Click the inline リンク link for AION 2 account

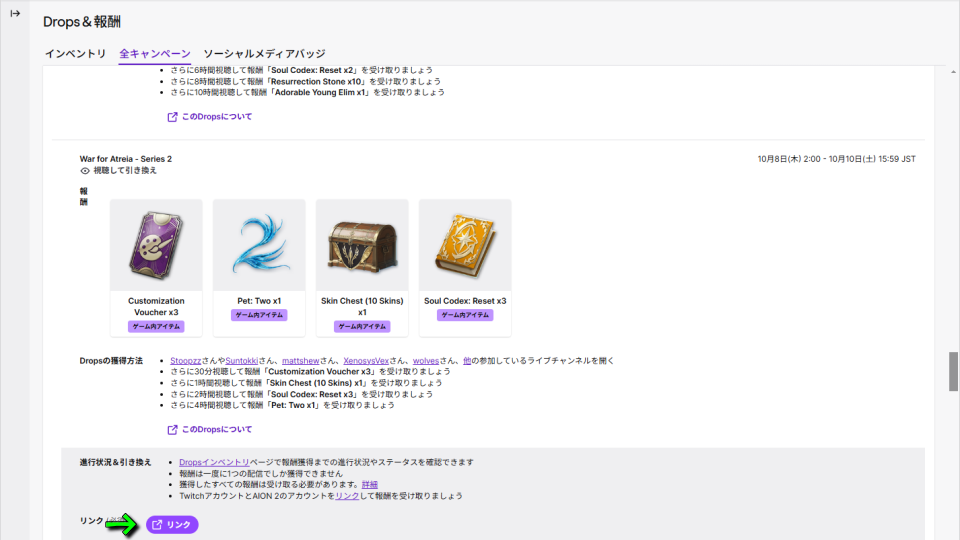coord(347,496)
